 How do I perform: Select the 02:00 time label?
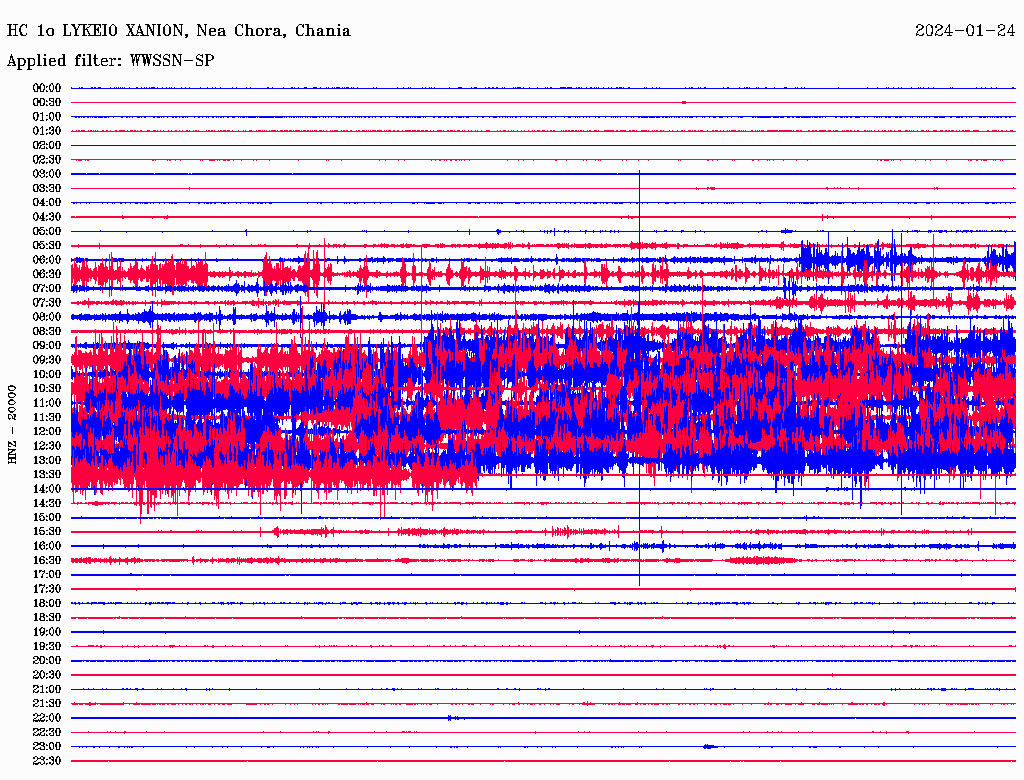(x=47, y=146)
